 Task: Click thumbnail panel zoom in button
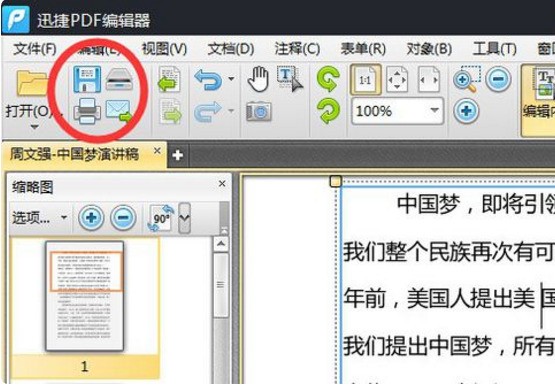coord(91,217)
